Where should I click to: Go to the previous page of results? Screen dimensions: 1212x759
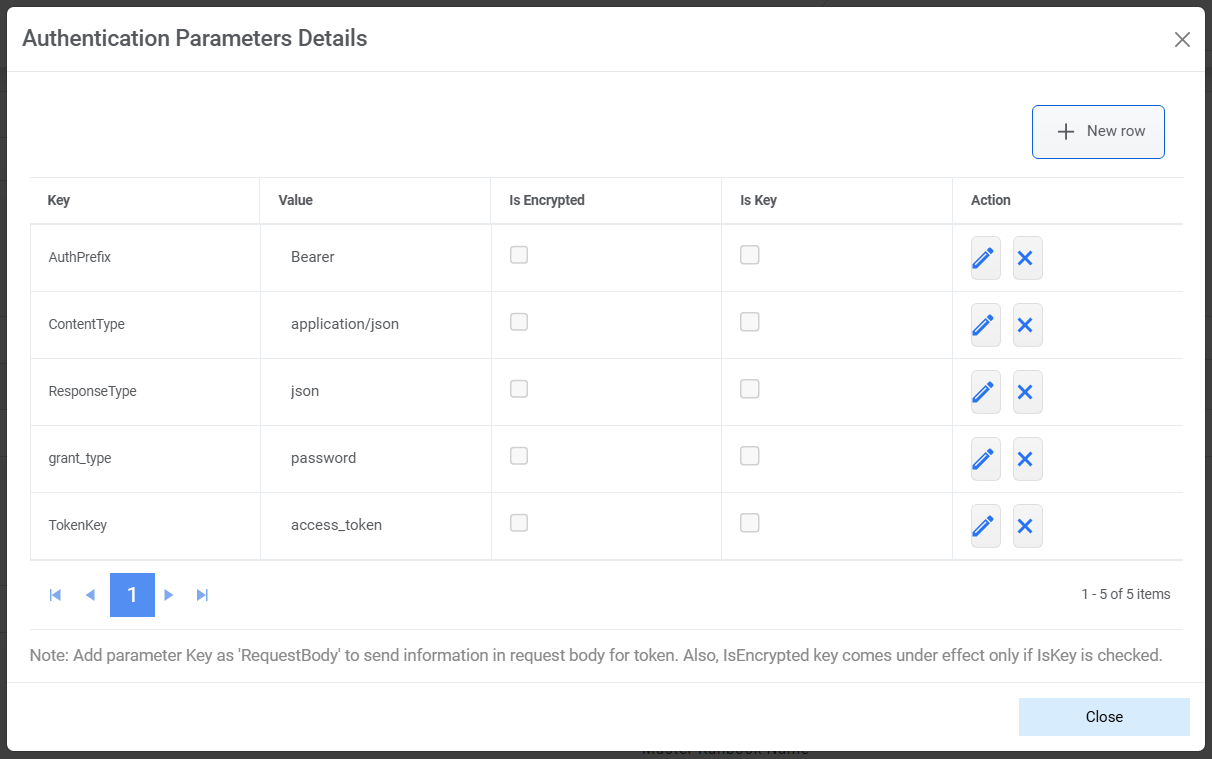(x=90, y=594)
